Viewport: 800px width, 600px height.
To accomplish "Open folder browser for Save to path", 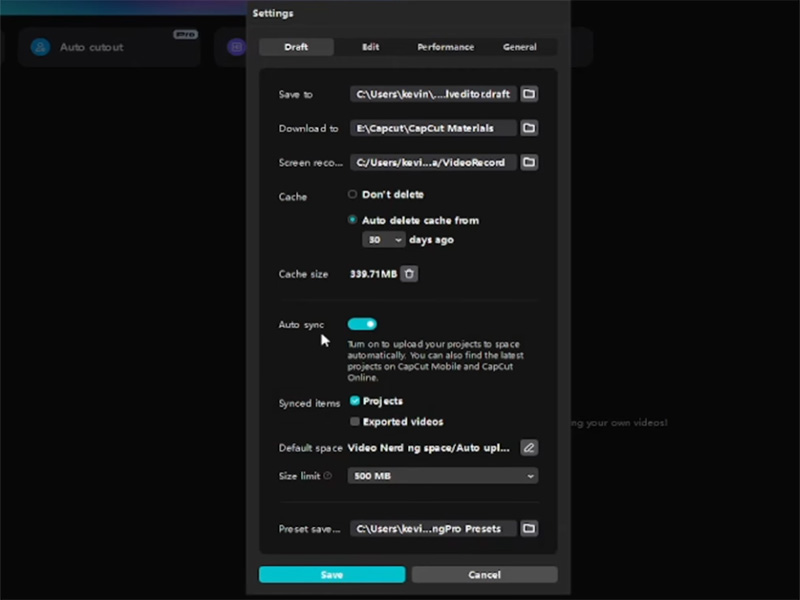I will tap(529, 94).
